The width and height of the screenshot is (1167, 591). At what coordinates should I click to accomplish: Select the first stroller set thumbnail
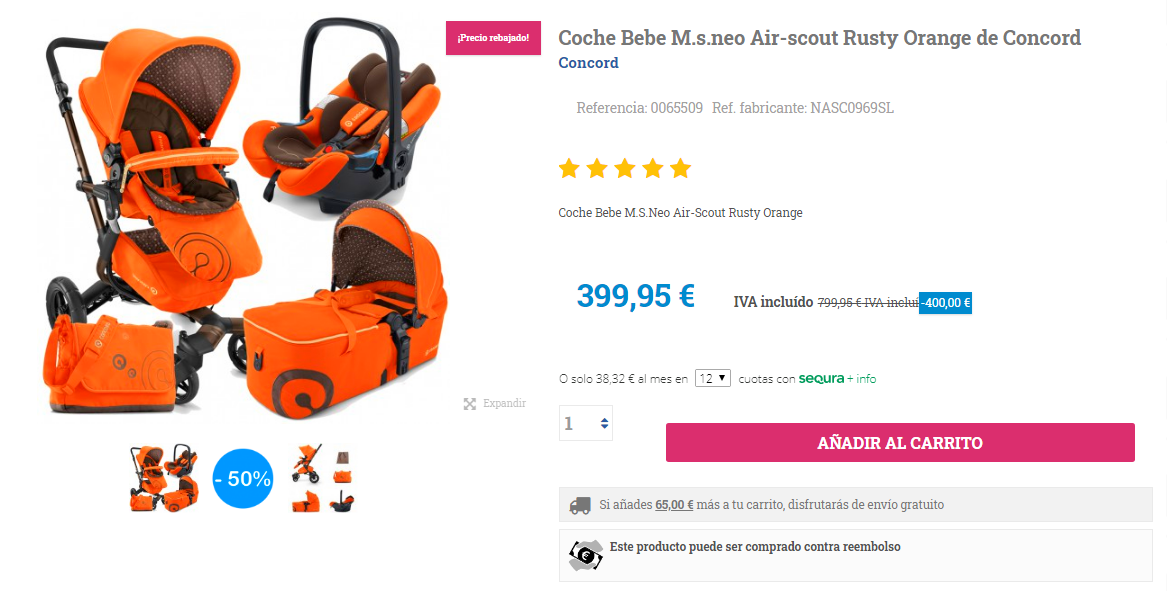click(x=164, y=479)
